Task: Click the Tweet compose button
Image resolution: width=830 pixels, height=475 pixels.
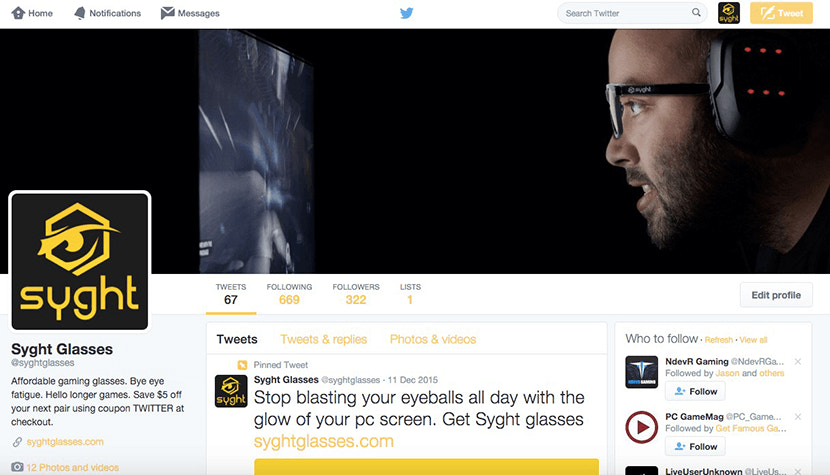Action: (x=781, y=13)
